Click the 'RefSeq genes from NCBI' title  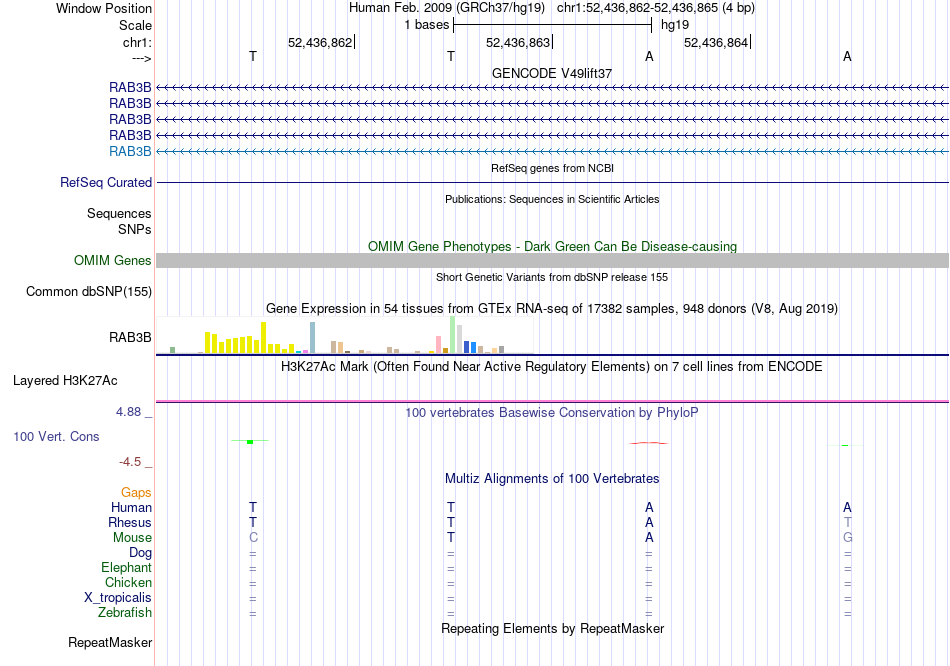[552, 168]
